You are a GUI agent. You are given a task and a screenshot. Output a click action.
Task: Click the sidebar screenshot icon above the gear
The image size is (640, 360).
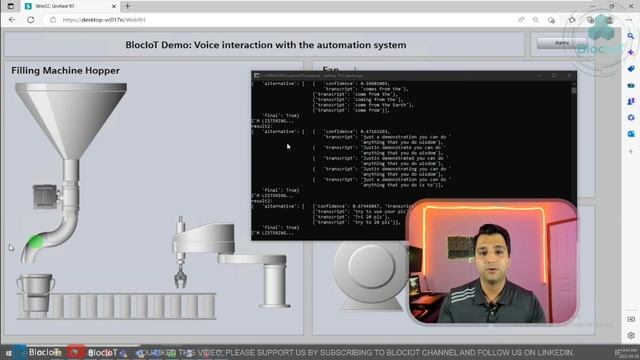[x=631, y=319]
